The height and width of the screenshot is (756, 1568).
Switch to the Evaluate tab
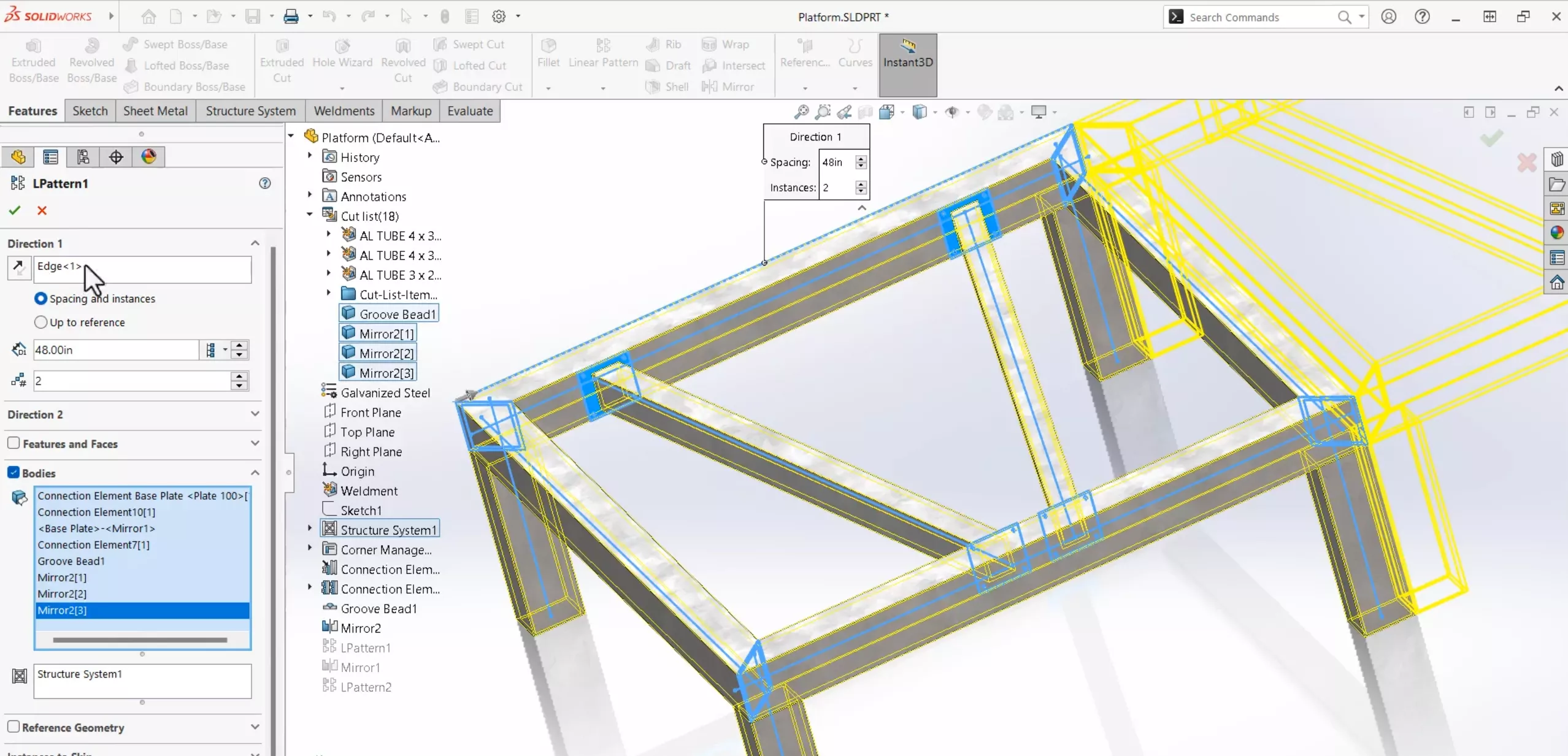[469, 111]
